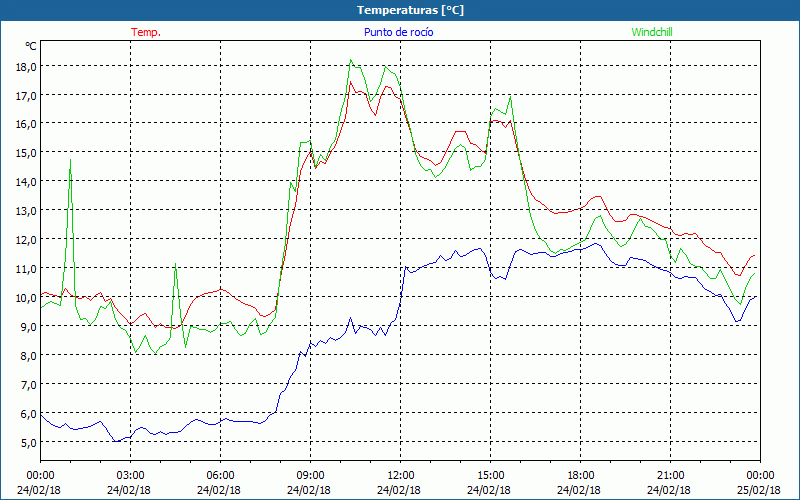Image resolution: width=800 pixels, height=500 pixels.
Task: Click the '13,0' y-axis value
Action: [x=26, y=211]
